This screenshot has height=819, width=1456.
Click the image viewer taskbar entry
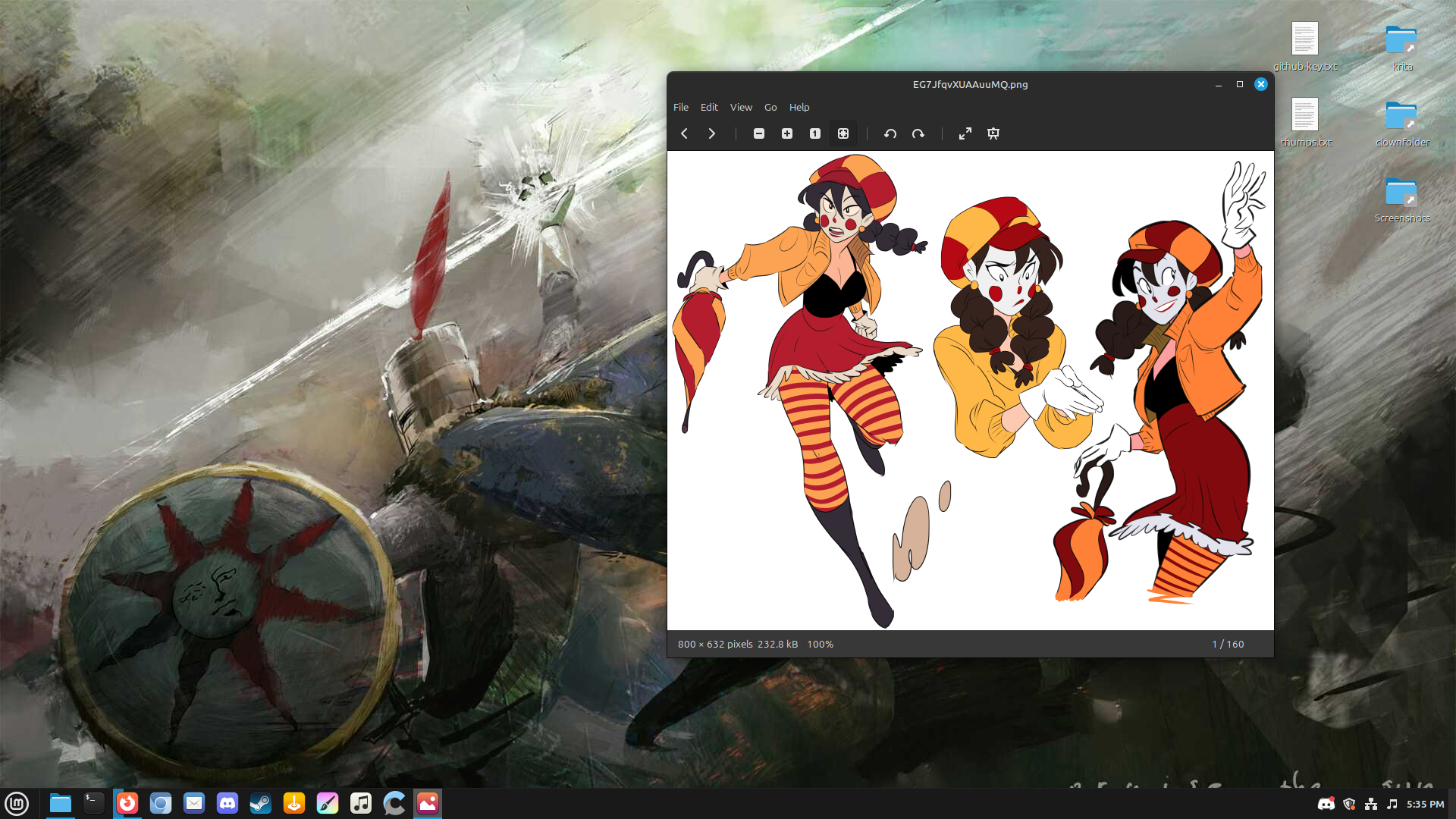point(428,803)
